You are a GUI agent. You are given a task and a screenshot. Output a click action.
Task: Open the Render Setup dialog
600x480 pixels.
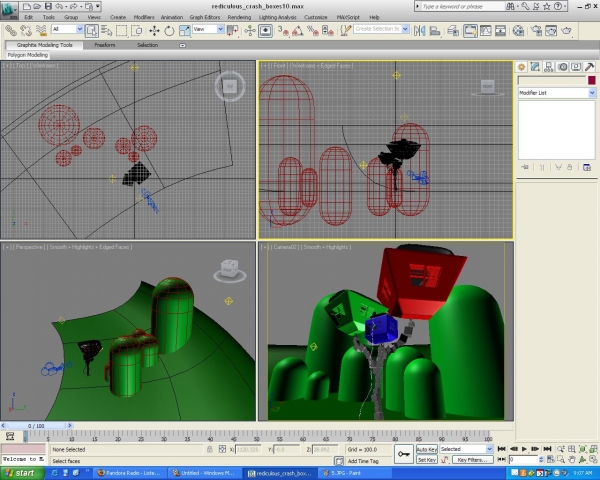tap(536, 30)
